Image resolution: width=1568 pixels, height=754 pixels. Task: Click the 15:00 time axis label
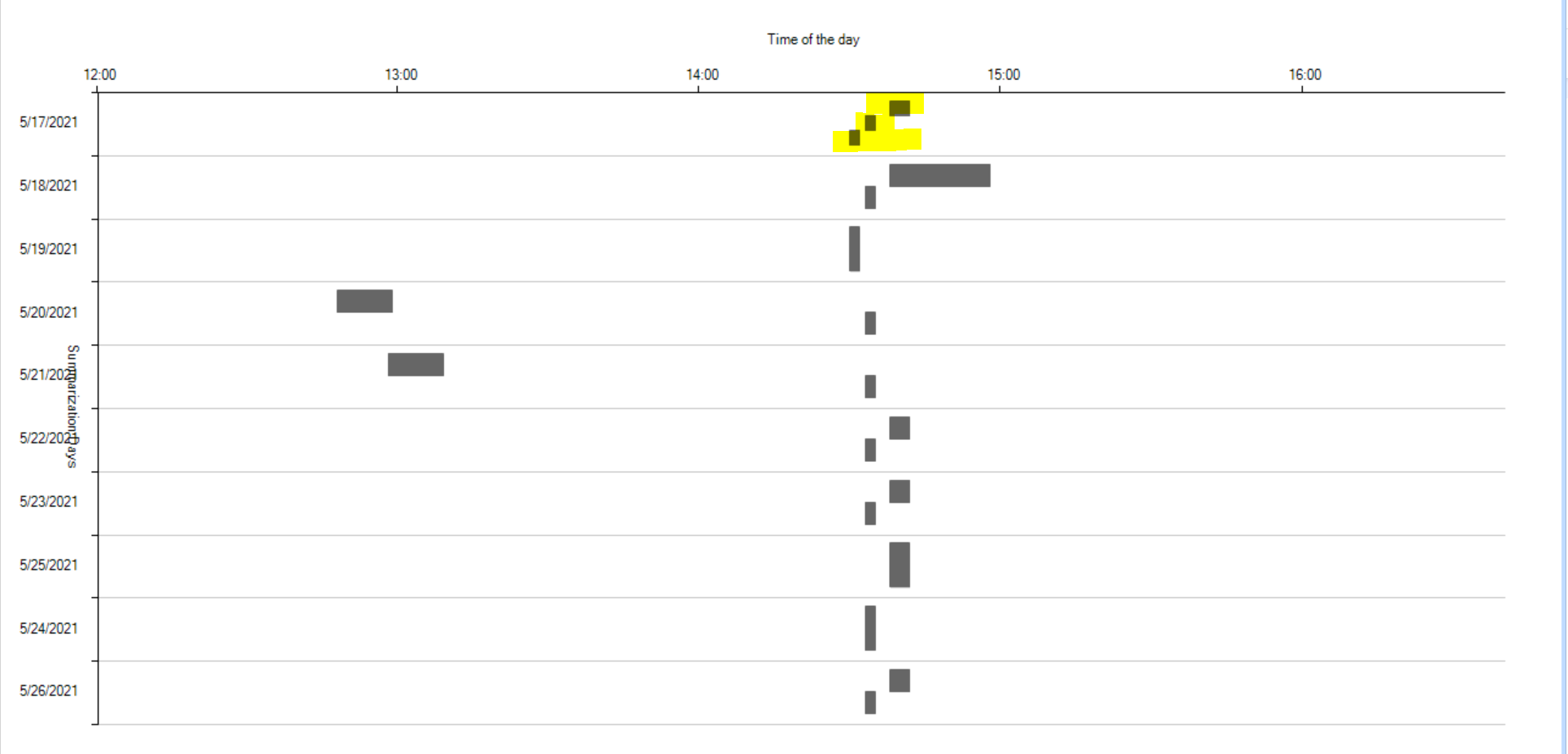click(1004, 75)
